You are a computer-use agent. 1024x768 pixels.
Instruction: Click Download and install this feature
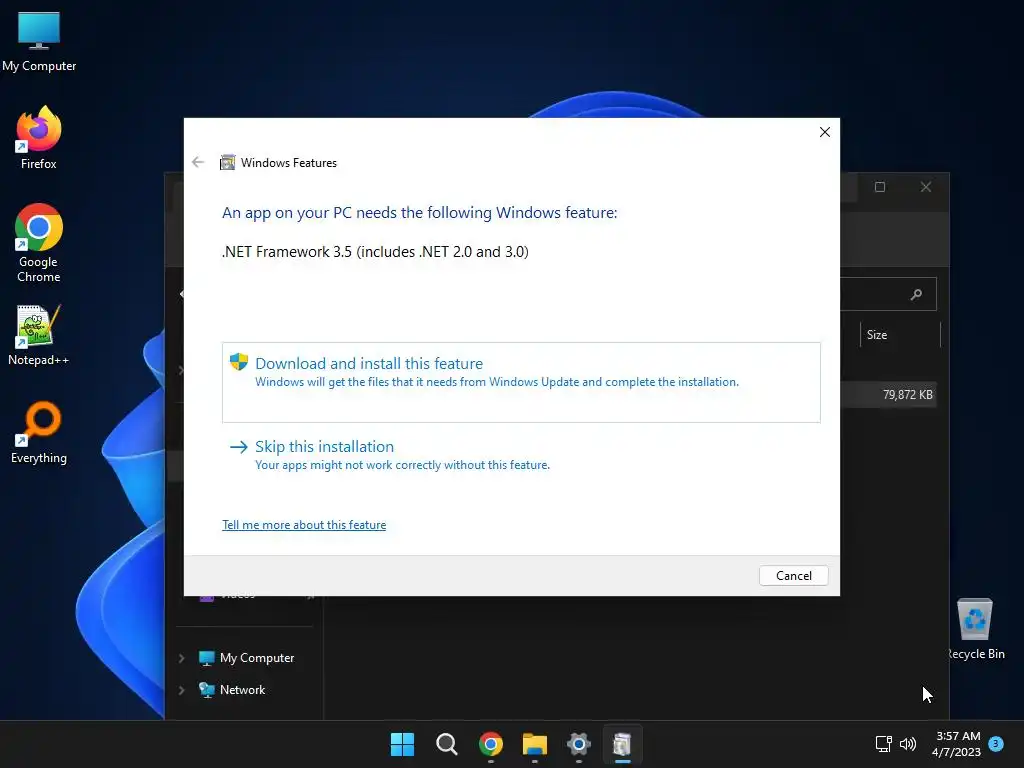[520, 382]
